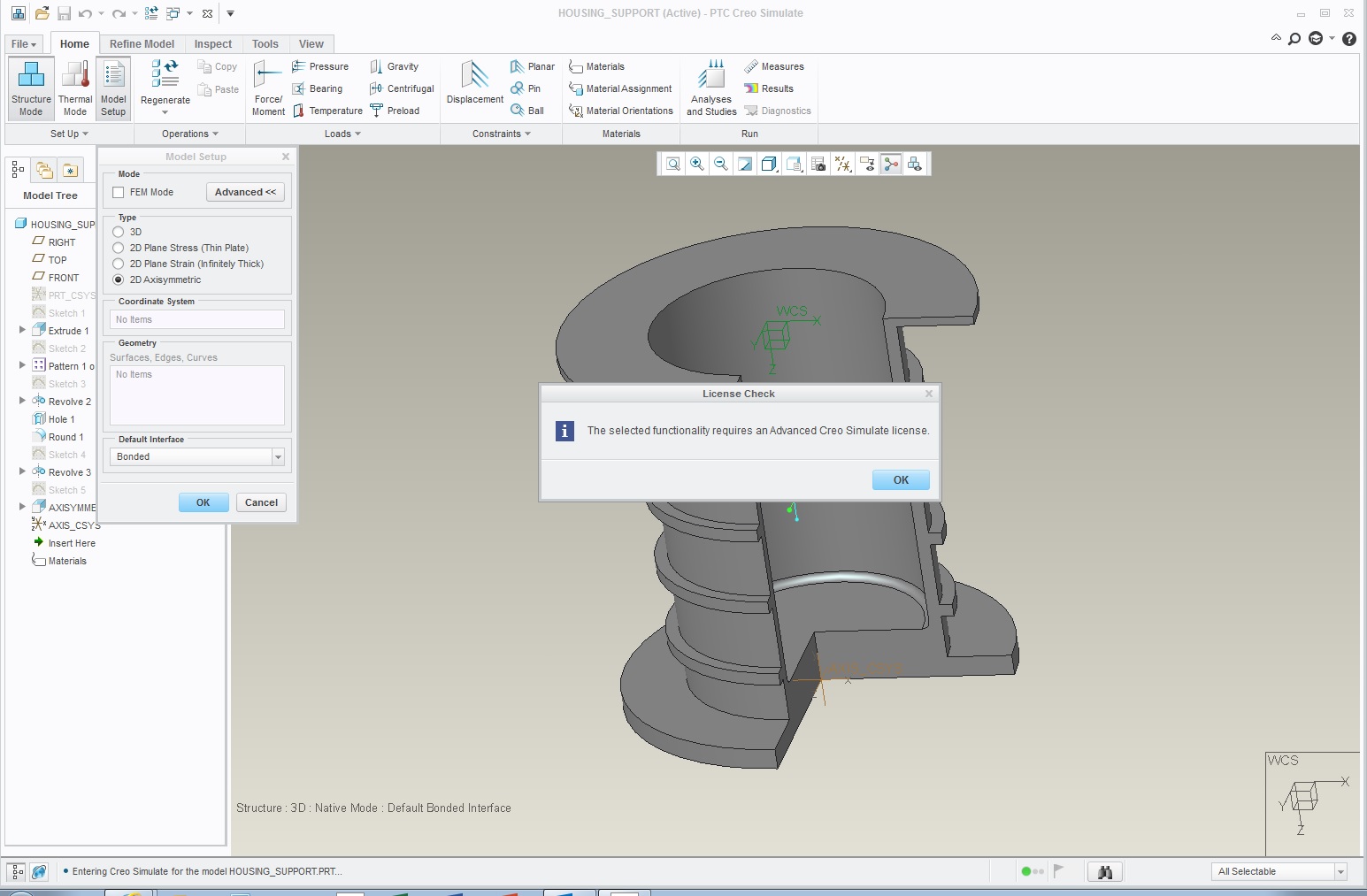Click the Saved Views cube icon
Screen dimensions: 1367x896
point(768,164)
